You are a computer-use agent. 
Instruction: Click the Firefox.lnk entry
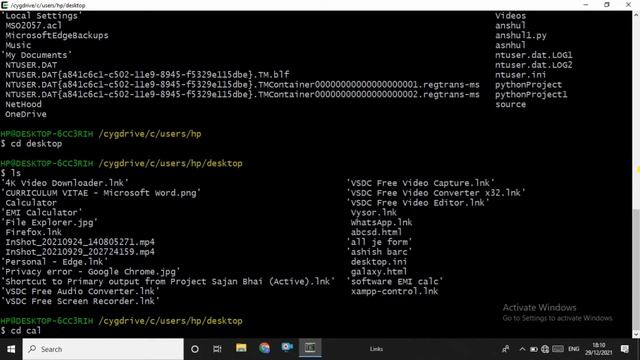click(33, 232)
